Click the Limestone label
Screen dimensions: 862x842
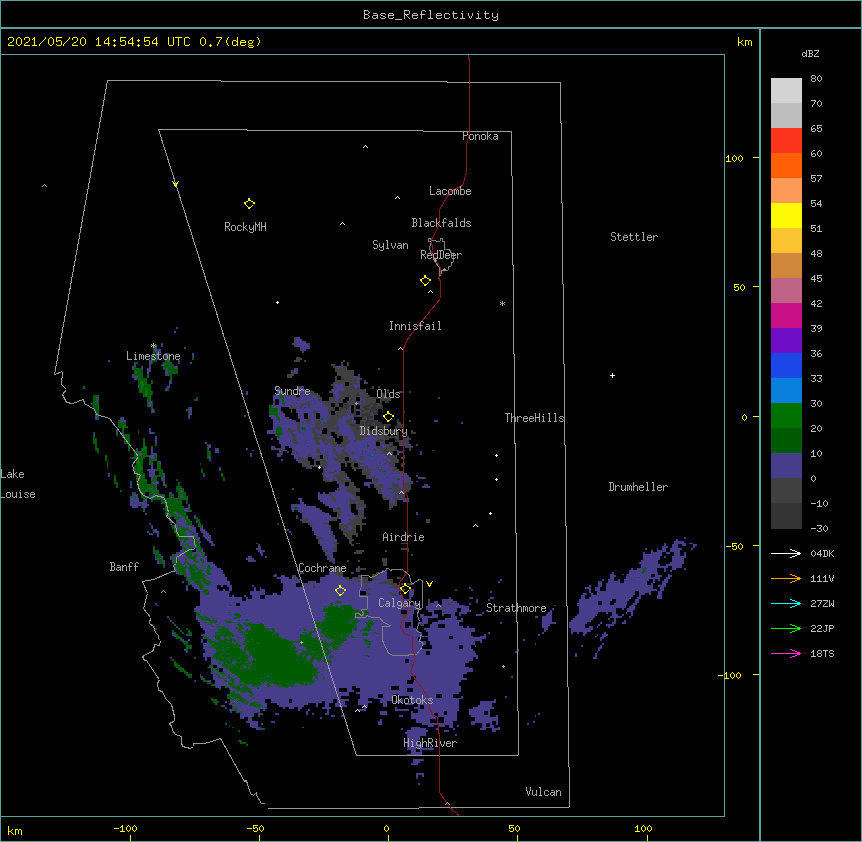pos(153,356)
